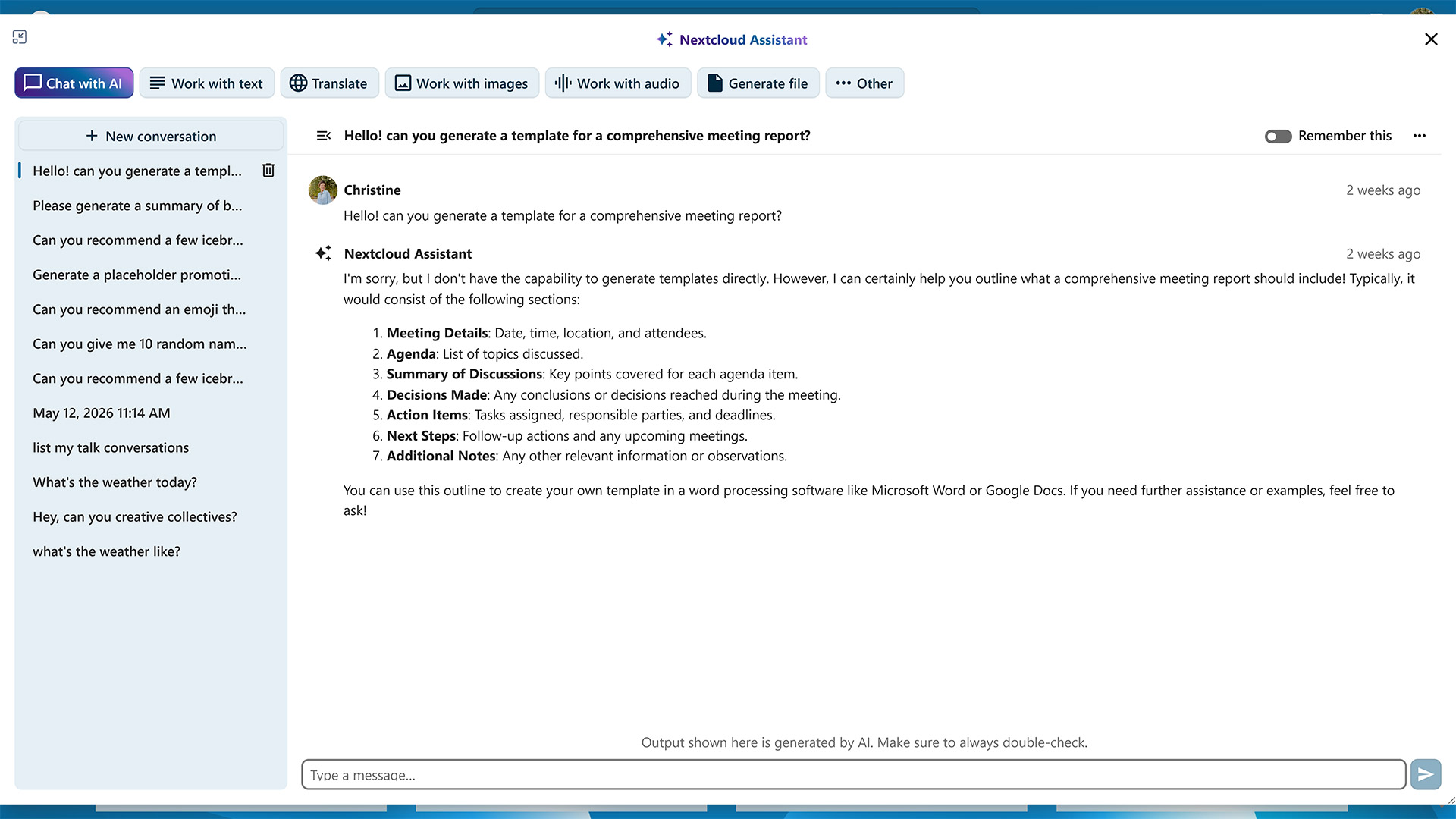Click the Nextcloud Assistant sparkle avatar icon

323,253
